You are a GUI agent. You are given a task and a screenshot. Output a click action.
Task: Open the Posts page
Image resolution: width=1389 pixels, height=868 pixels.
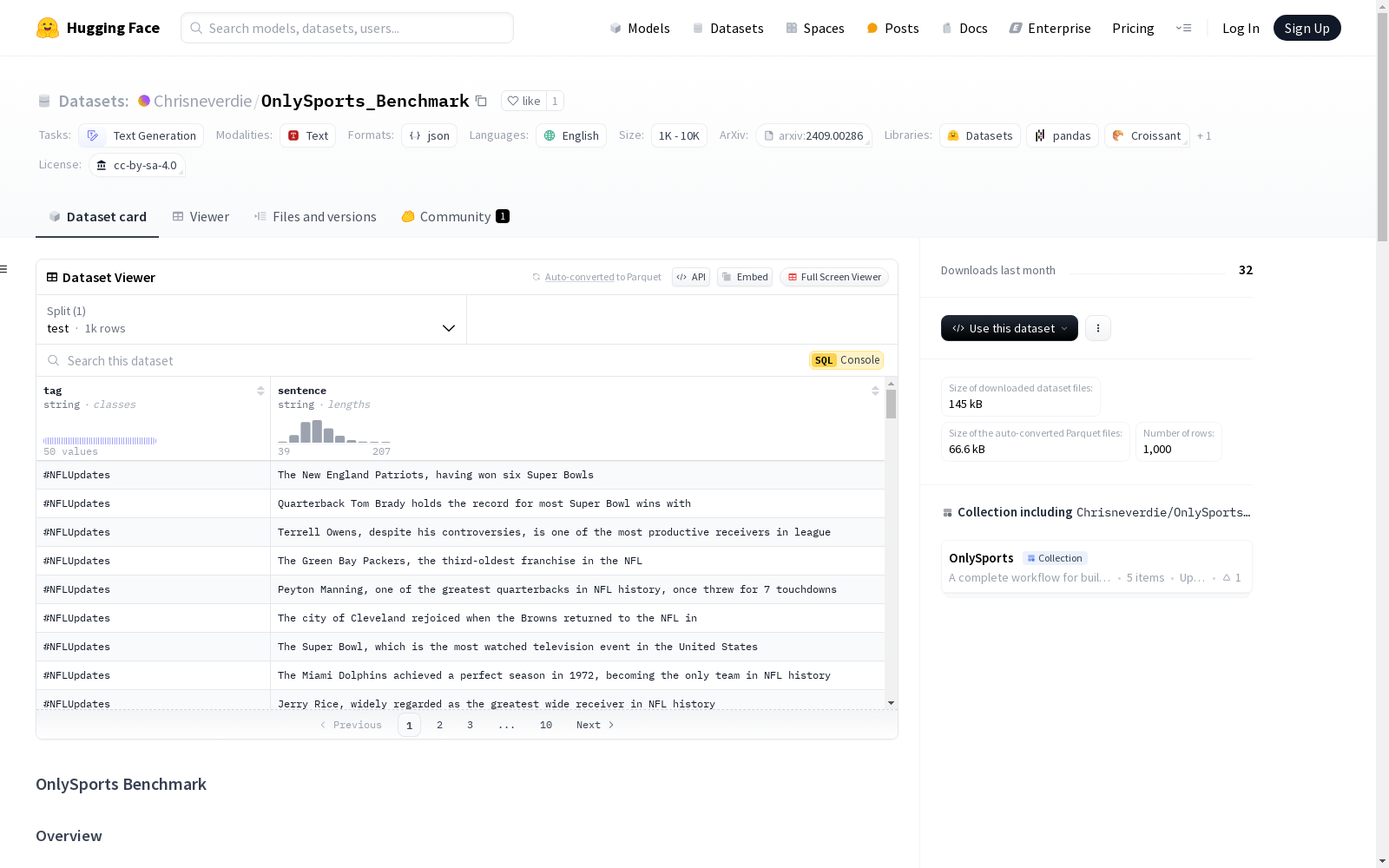tap(893, 28)
